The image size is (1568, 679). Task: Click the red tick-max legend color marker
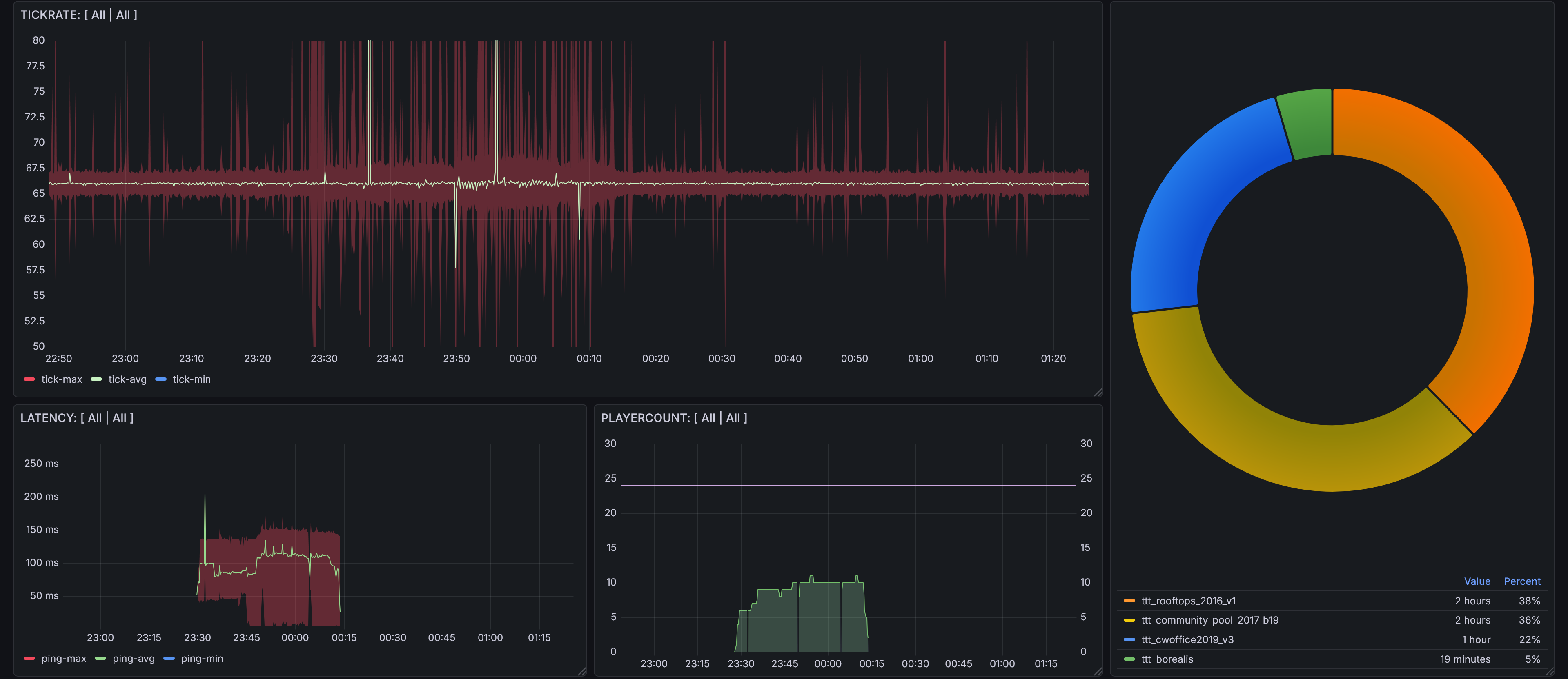(29, 379)
